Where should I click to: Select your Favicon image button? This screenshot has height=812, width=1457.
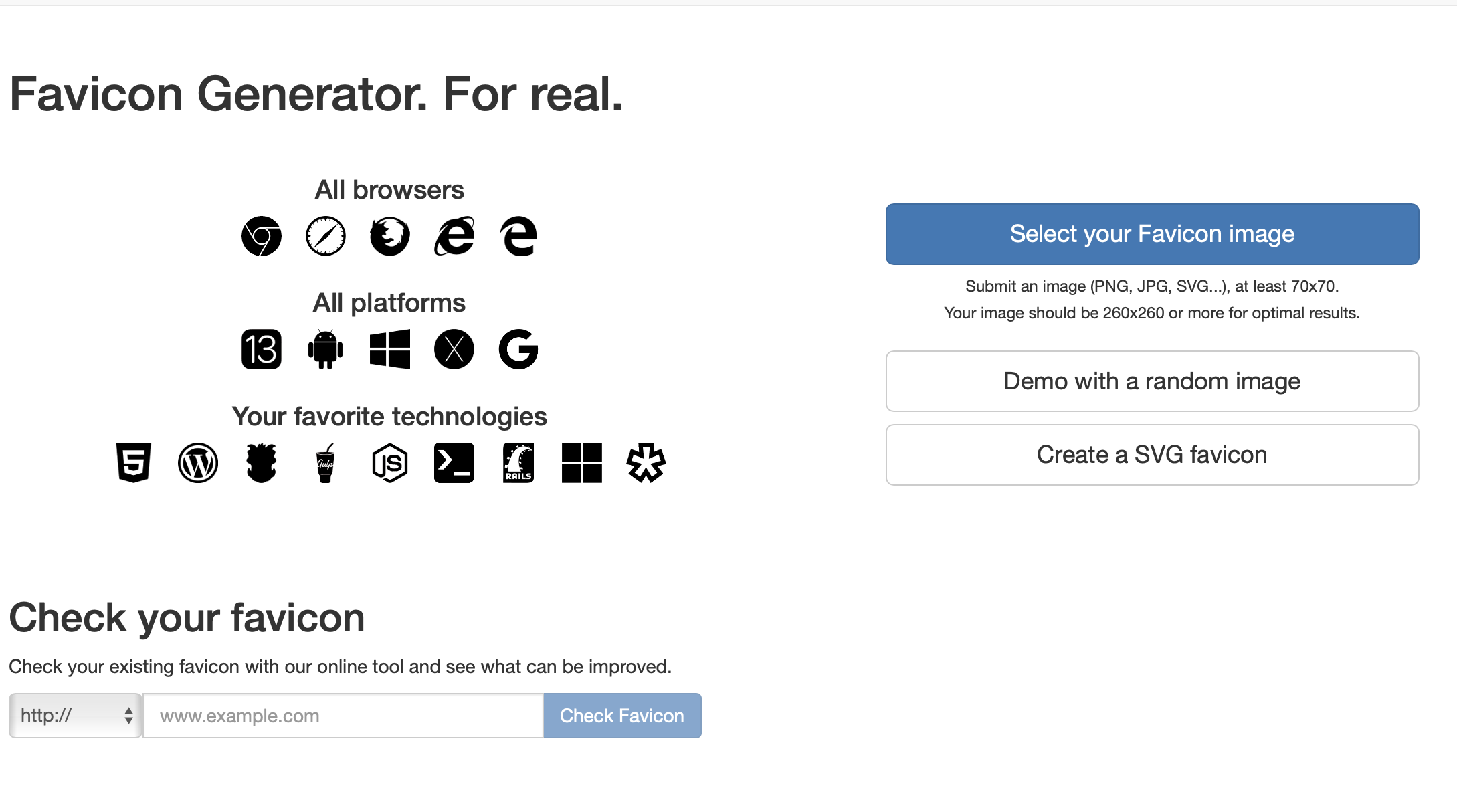click(1152, 234)
